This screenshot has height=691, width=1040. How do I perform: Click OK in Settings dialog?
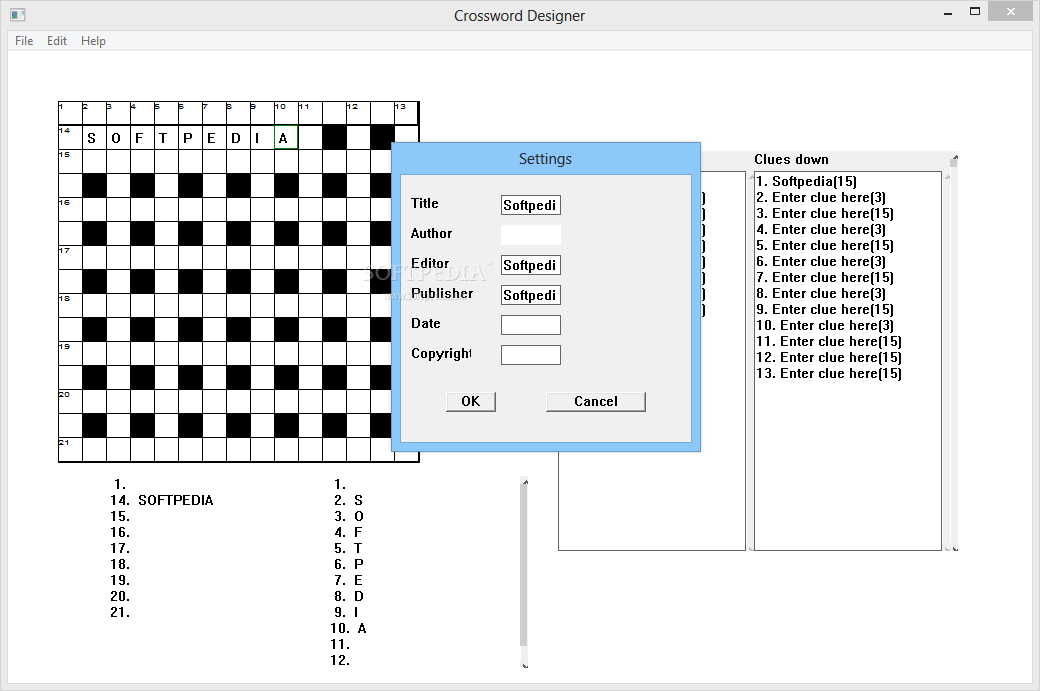pos(471,401)
